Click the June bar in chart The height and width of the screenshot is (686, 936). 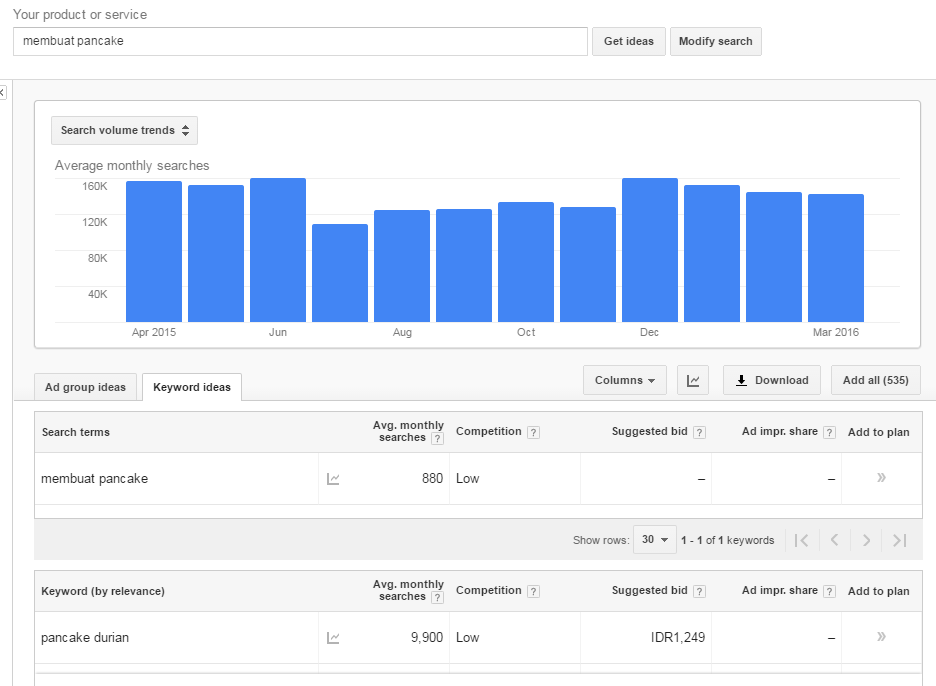pos(278,250)
